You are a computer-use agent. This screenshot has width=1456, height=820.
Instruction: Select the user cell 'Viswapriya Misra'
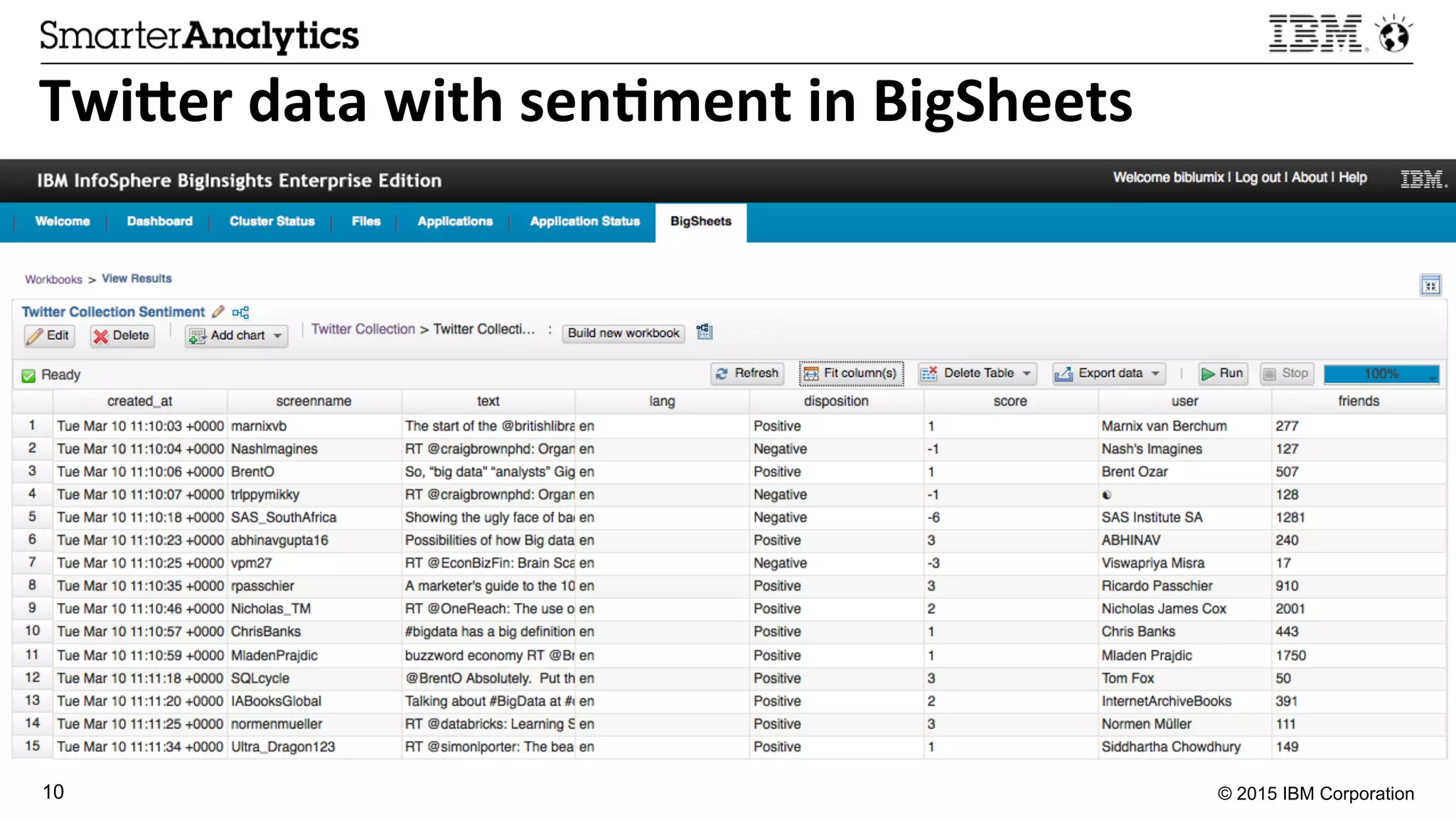1184,563
